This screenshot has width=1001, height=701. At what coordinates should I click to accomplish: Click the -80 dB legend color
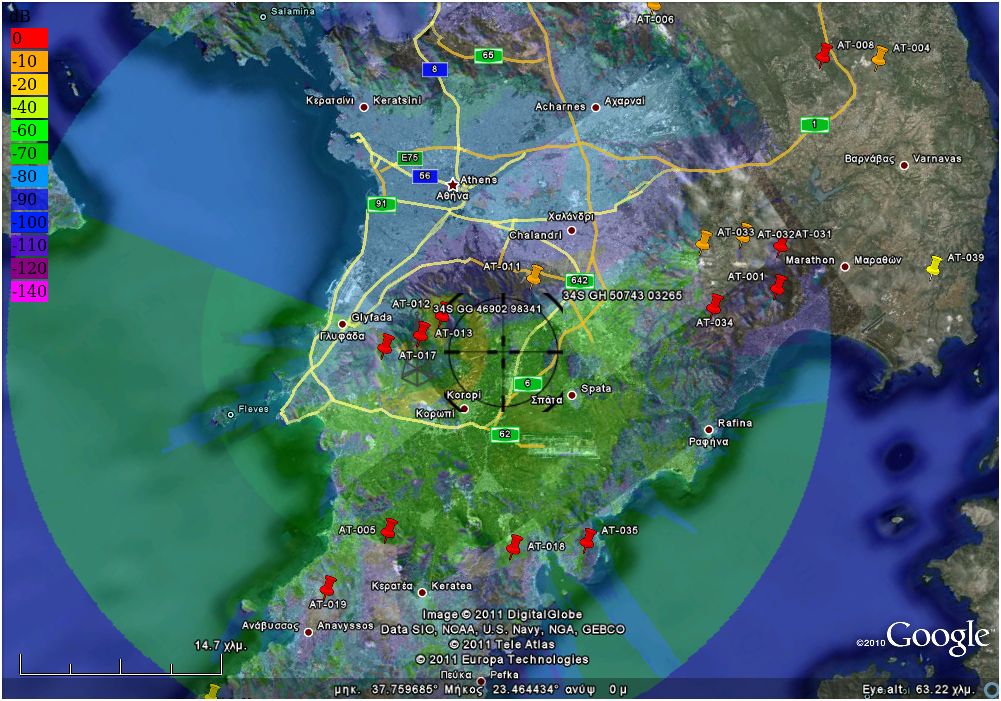pyautogui.click(x=28, y=176)
